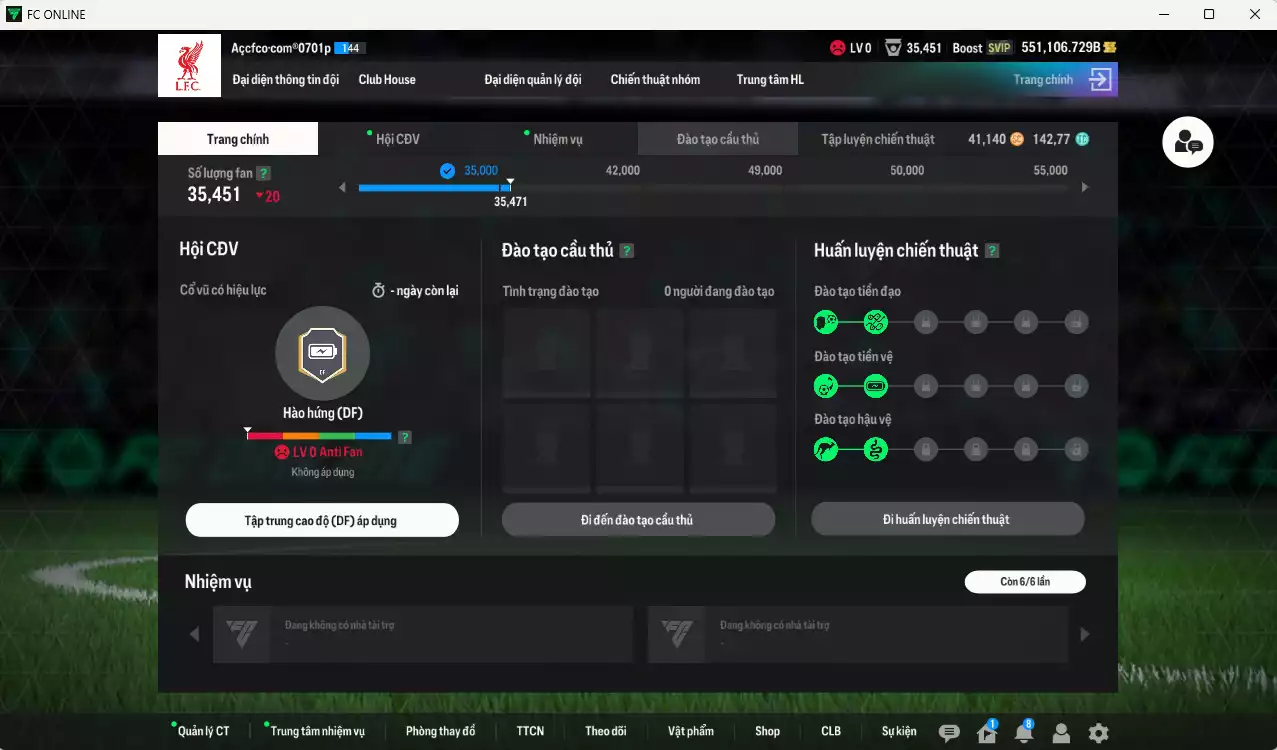This screenshot has height=750, width=1277.
Task: Click the kangaroo defender training icon
Action: [825, 450]
